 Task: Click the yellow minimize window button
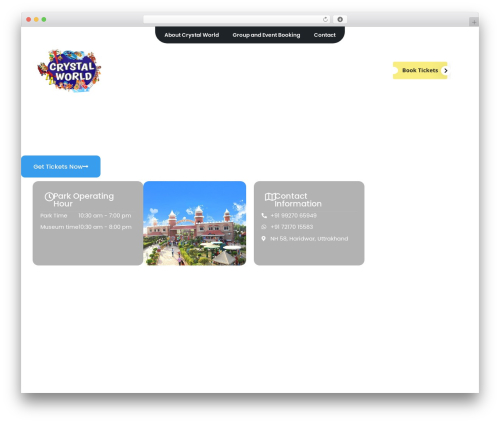36,19
